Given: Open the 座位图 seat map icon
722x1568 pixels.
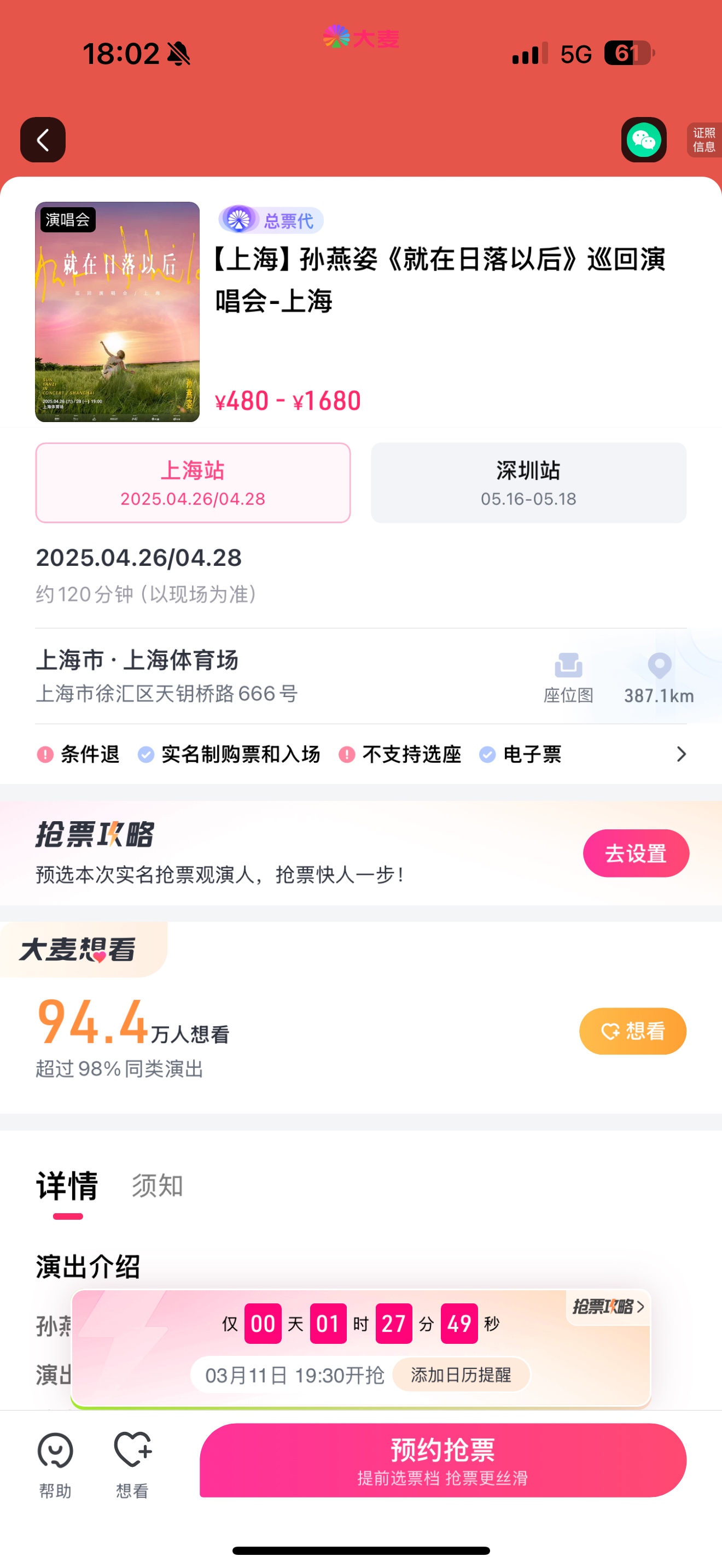Looking at the screenshot, I should point(568,665).
